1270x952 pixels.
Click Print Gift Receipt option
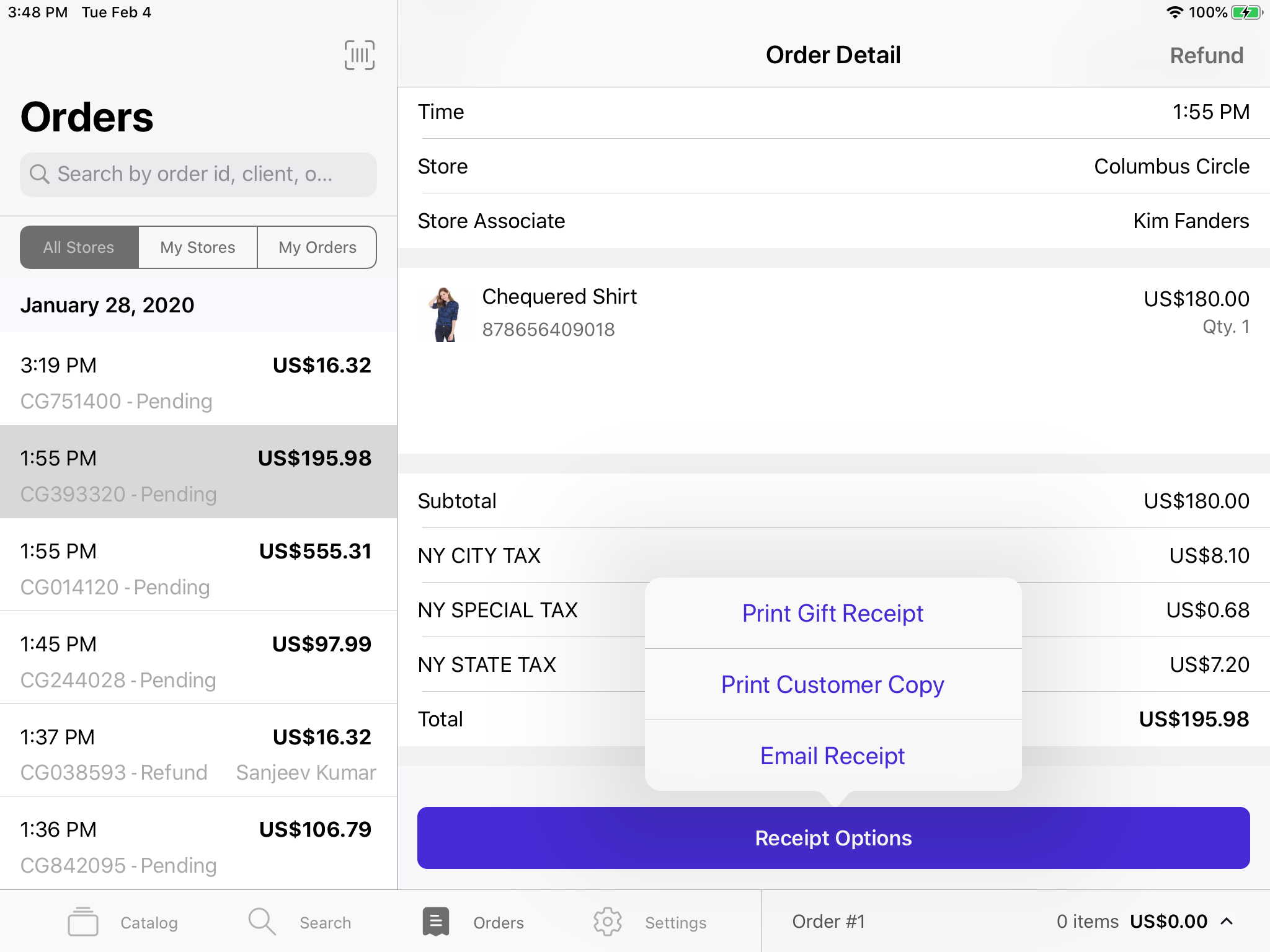pyautogui.click(x=833, y=613)
